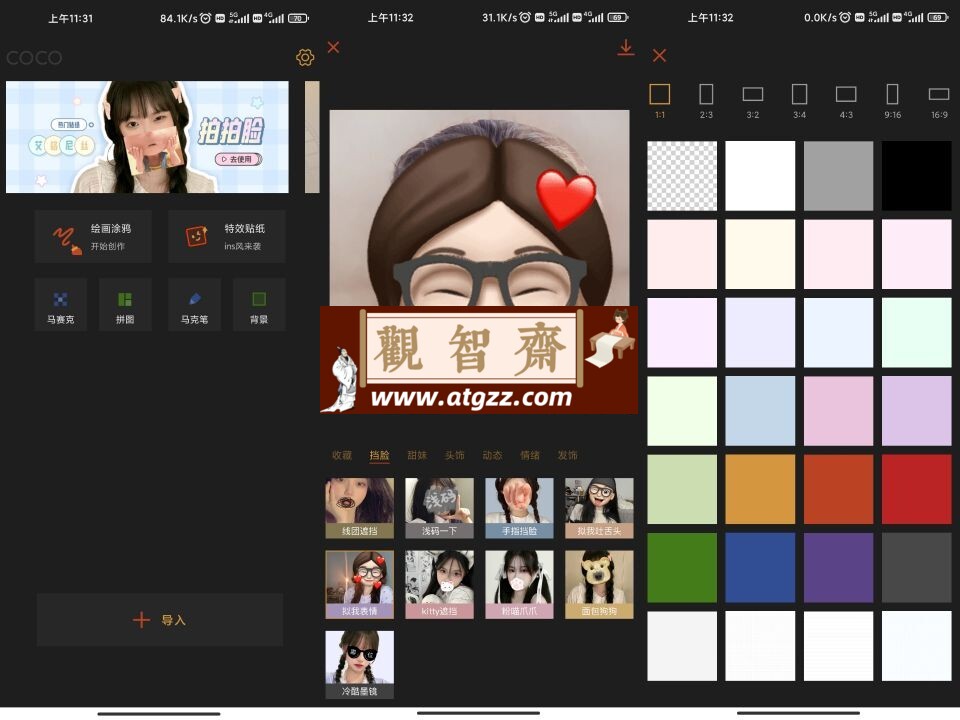Image resolution: width=960 pixels, height=720 pixels.
Task: Pick the medium gray background swatch
Action: point(838,176)
